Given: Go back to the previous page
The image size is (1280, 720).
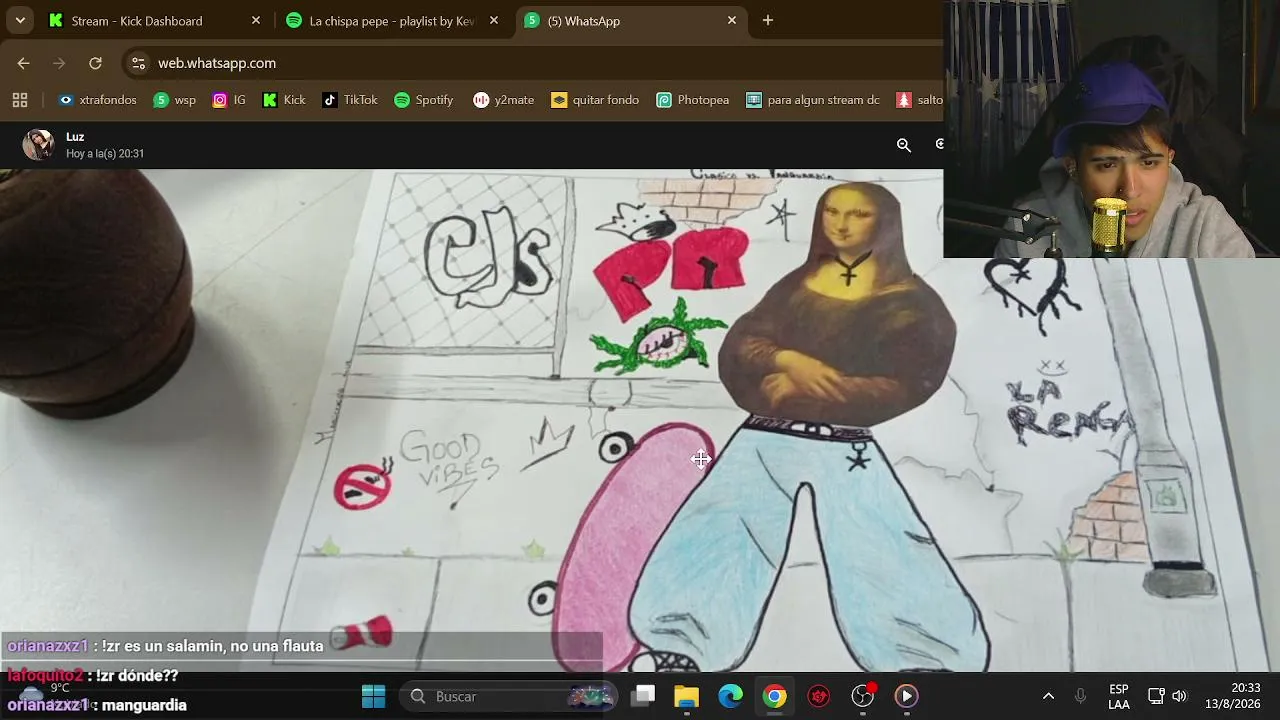Looking at the screenshot, I should (x=23, y=63).
